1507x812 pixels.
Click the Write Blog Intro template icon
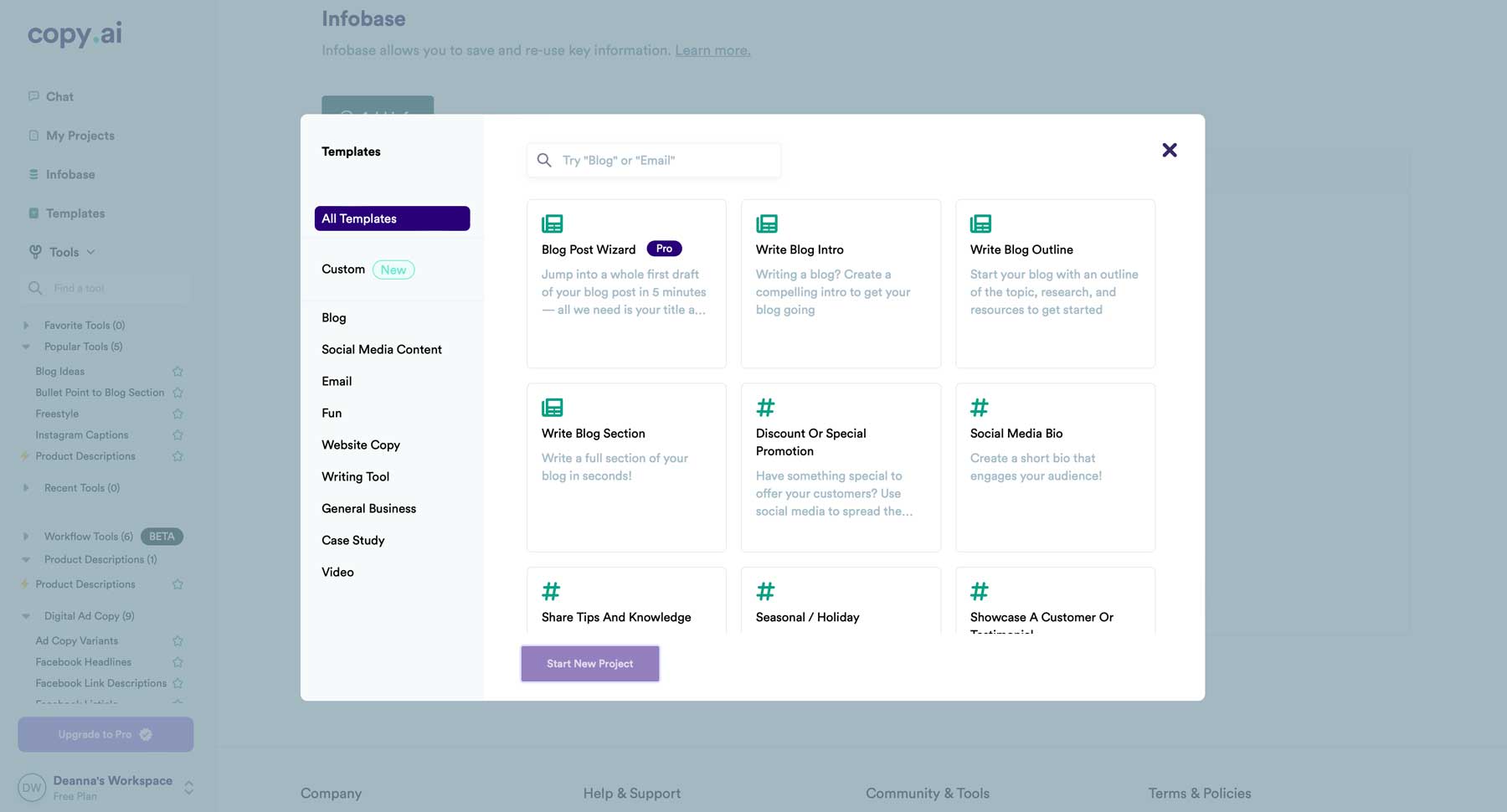click(766, 223)
